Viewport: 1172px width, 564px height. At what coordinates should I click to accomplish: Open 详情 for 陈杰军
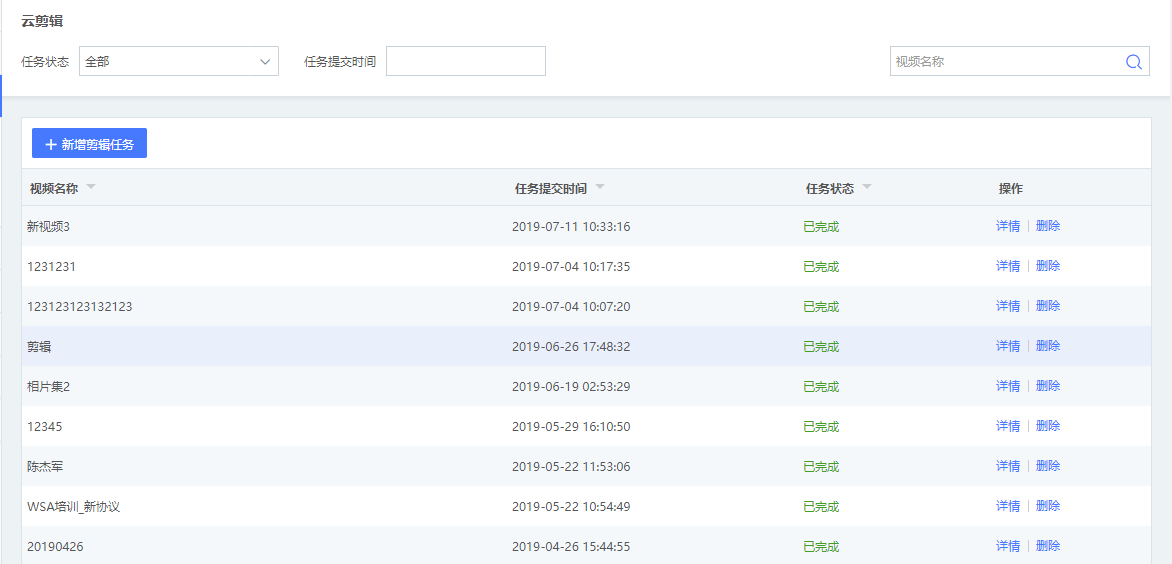[x=1008, y=465]
